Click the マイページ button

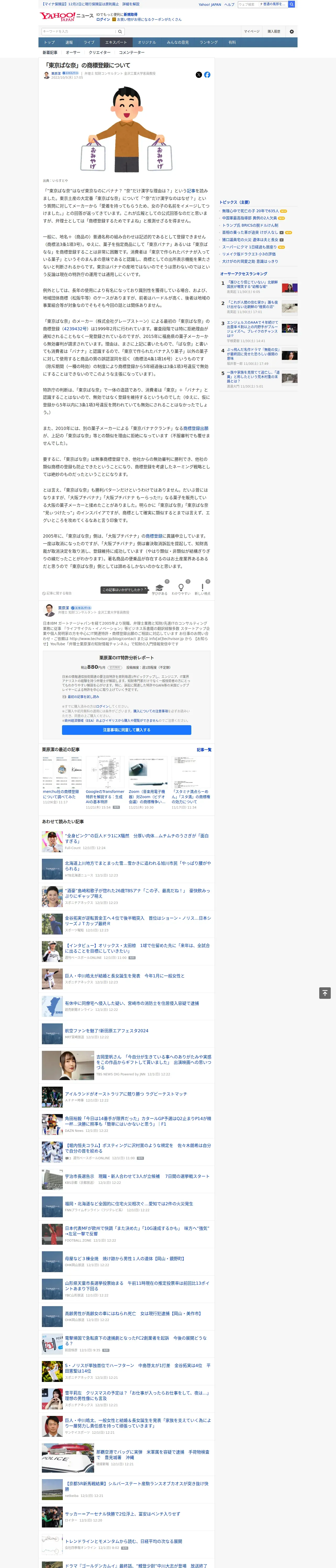pyautogui.click(x=252, y=32)
